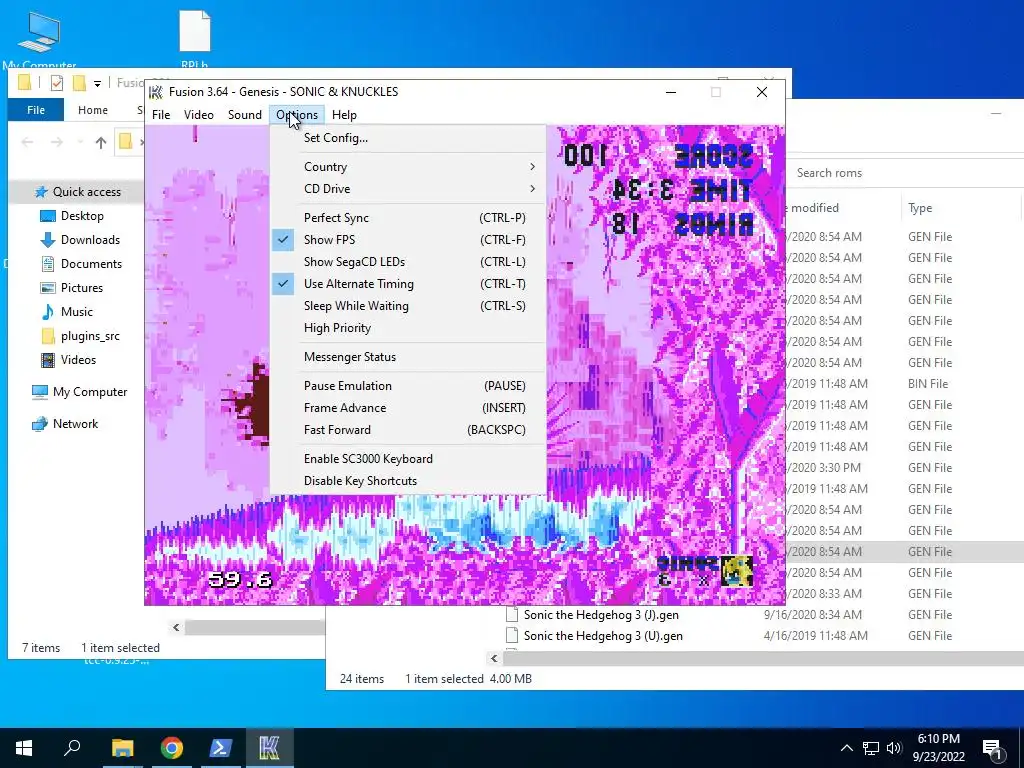
Task: Open File tab in Explorer ribbon
Action: (x=36, y=110)
